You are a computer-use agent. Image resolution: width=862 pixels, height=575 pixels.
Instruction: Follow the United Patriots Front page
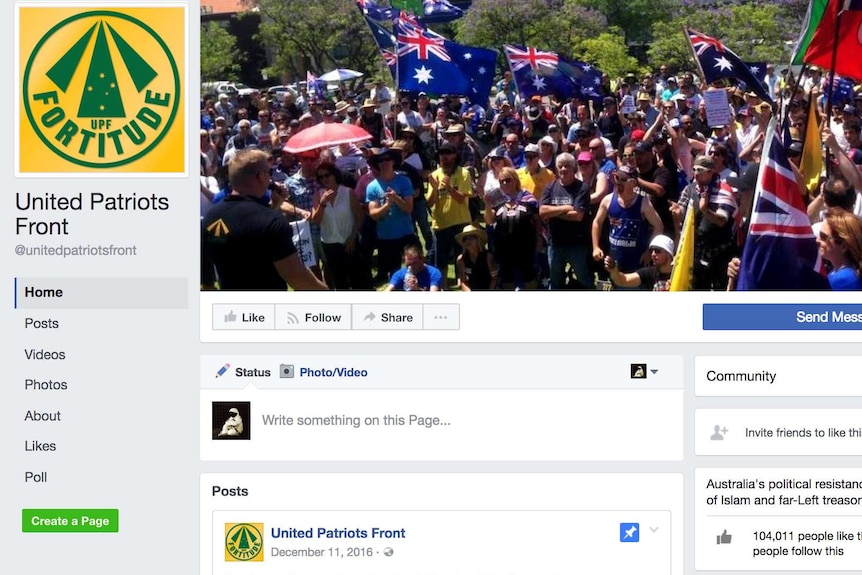(x=313, y=317)
